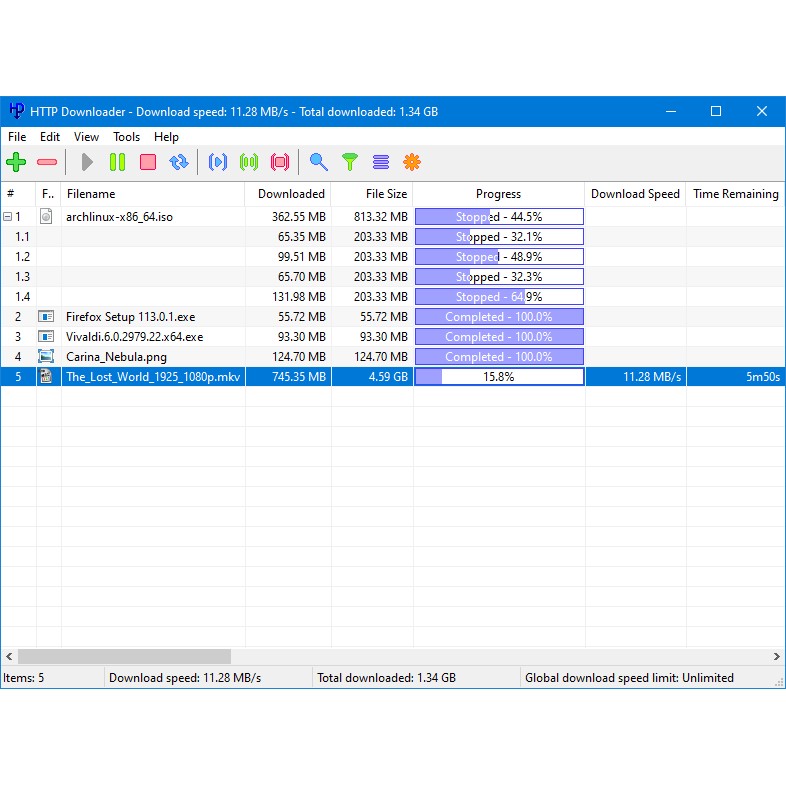Click the red minus Remove icon

47,162
